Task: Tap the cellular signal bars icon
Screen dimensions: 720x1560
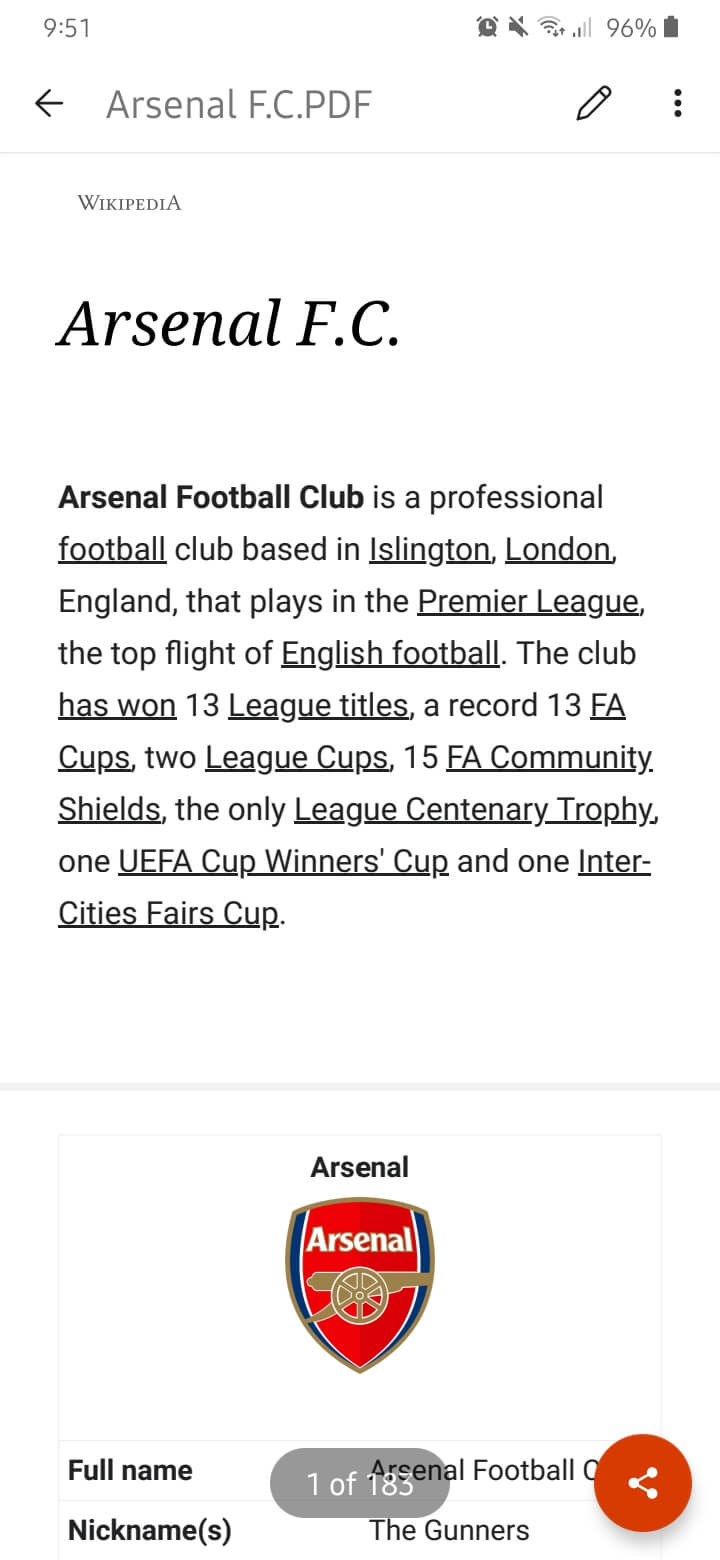Action: click(582, 28)
